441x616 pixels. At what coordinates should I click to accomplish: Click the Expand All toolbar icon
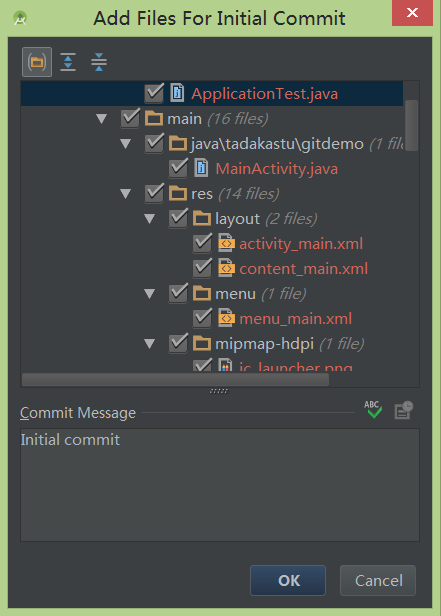coord(68,62)
